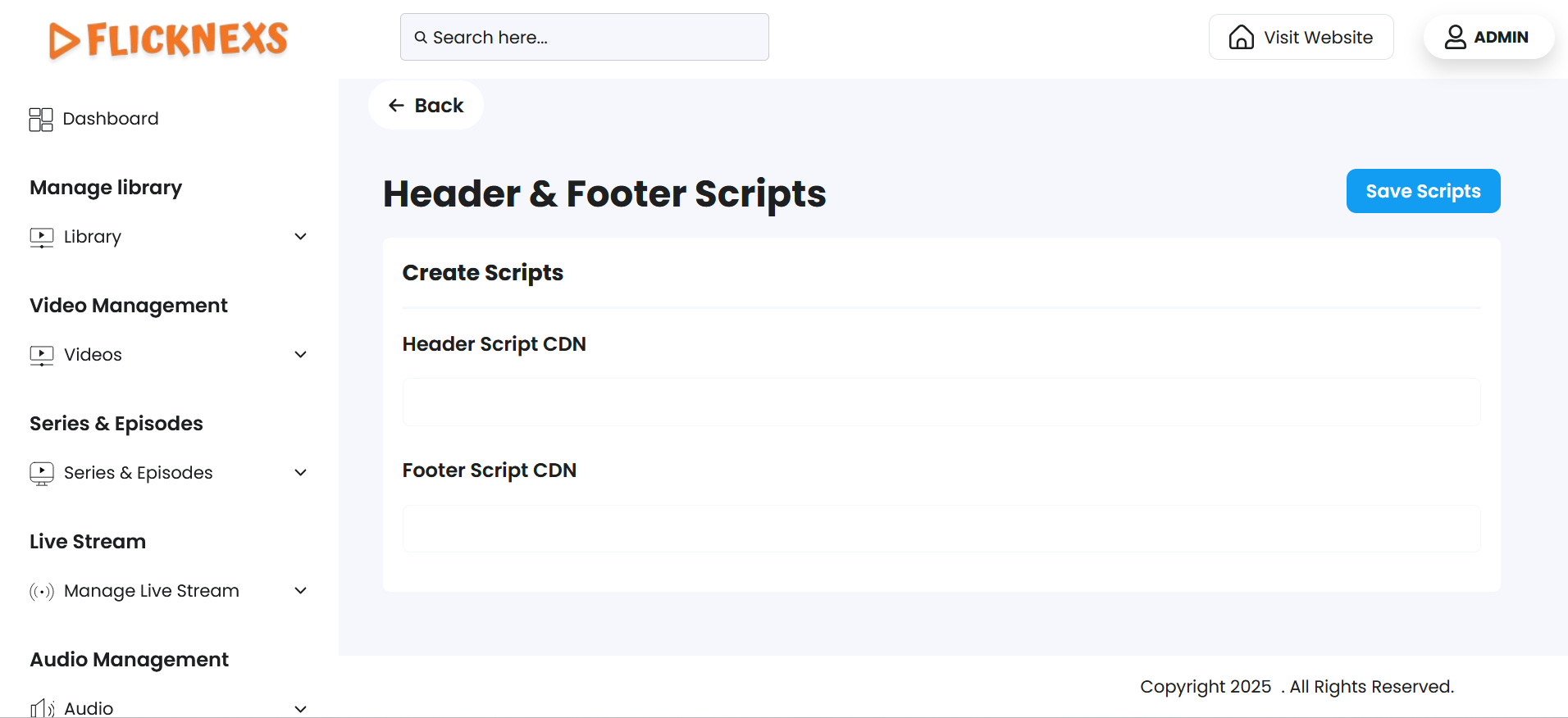The image size is (1568, 718).
Task: Go back using the Back button
Action: (x=426, y=106)
